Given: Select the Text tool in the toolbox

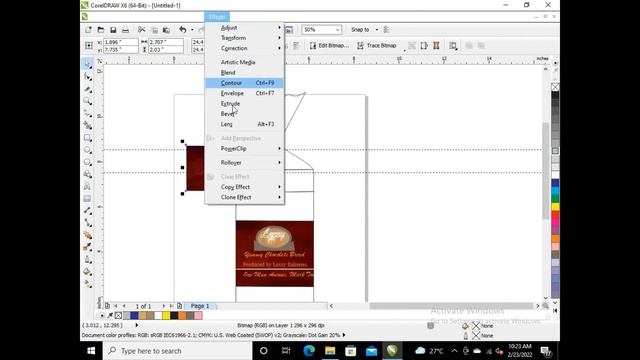Looking at the screenshot, I should [x=87, y=186].
